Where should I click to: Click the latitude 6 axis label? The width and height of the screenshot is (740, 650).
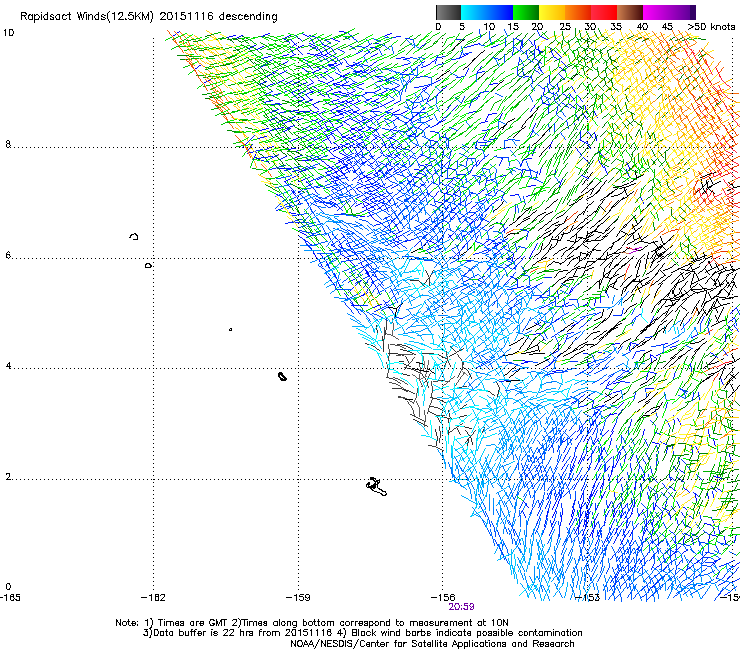pyautogui.click(x=8, y=255)
